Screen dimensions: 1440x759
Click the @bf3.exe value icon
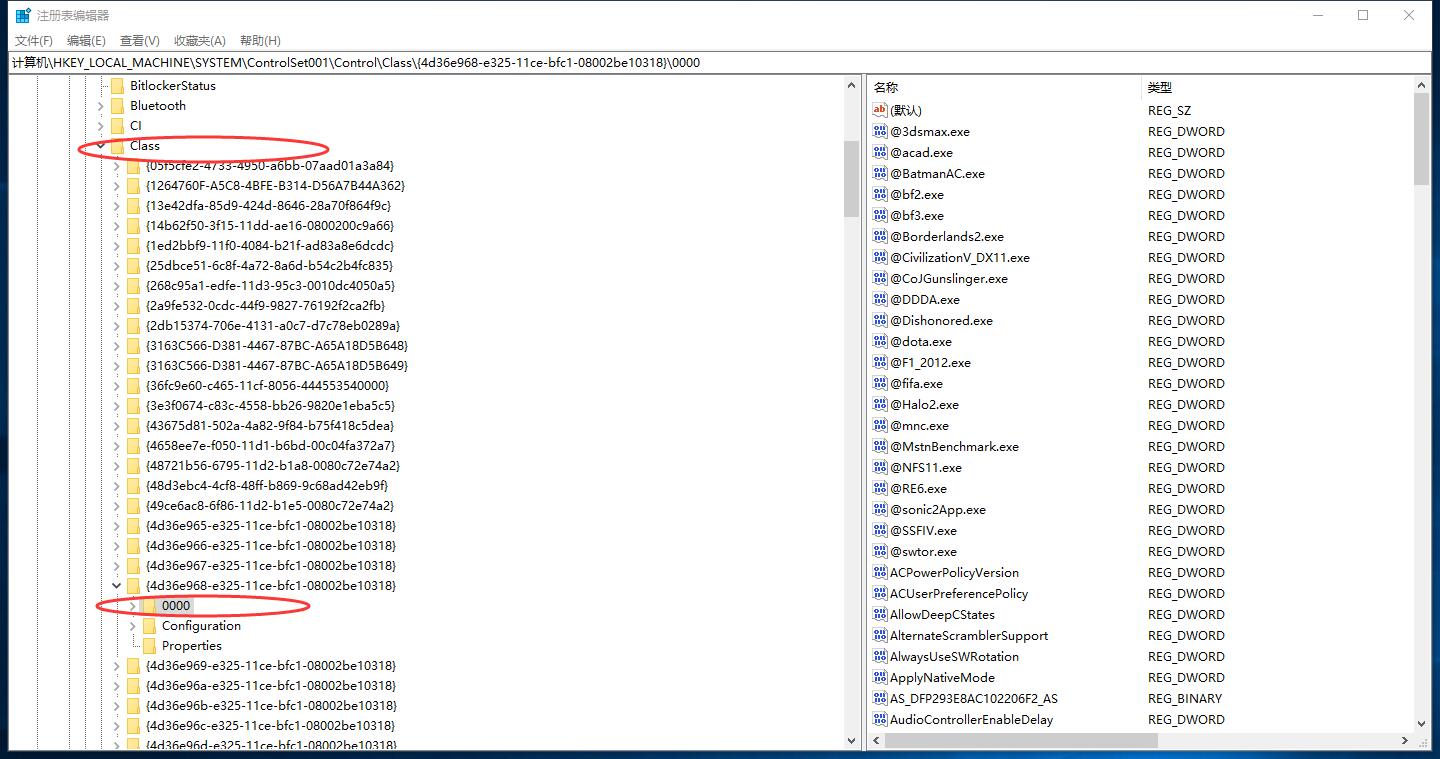click(880, 215)
